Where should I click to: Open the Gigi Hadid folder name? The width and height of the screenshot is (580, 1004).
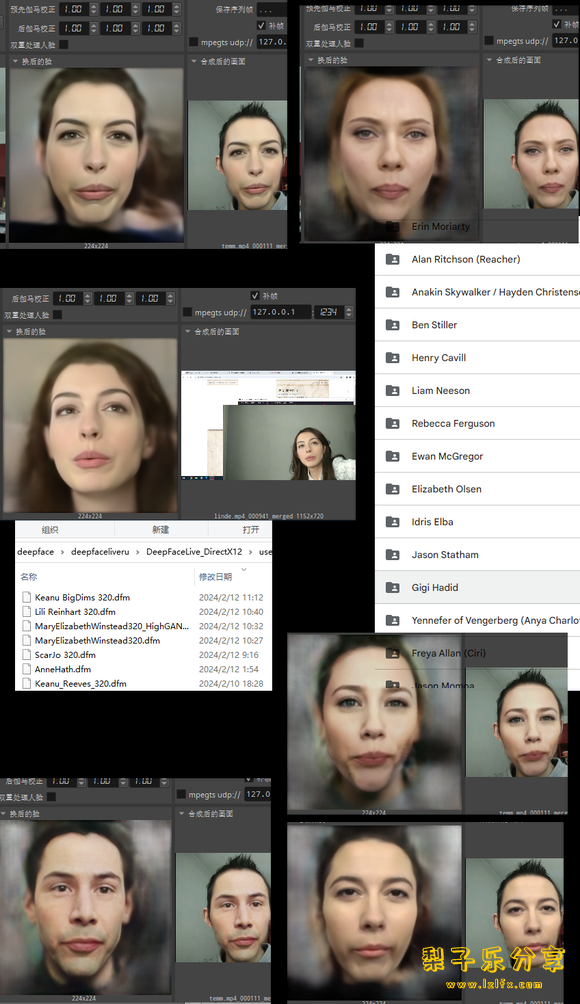pos(435,587)
